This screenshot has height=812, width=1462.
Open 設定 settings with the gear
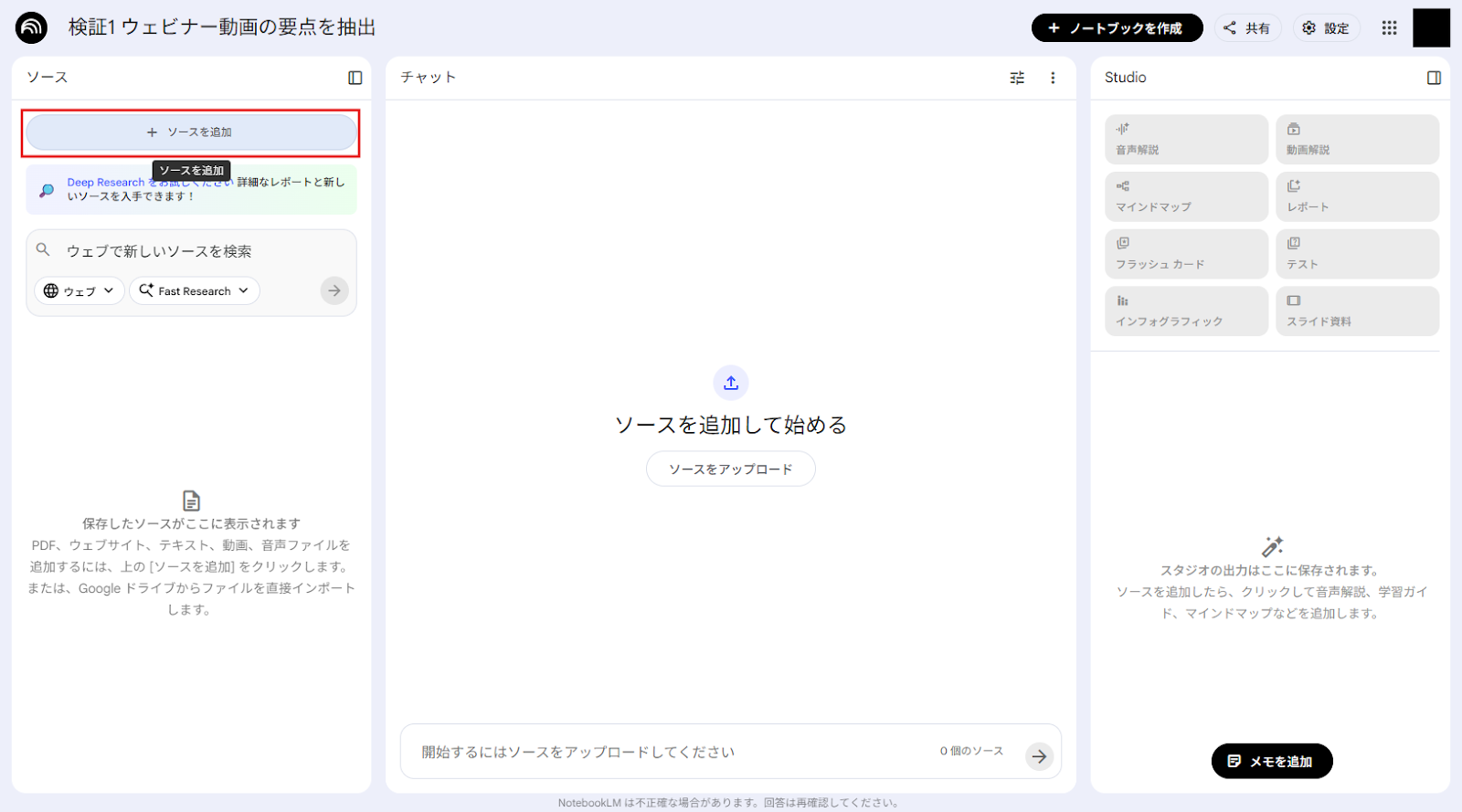click(1326, 28)
